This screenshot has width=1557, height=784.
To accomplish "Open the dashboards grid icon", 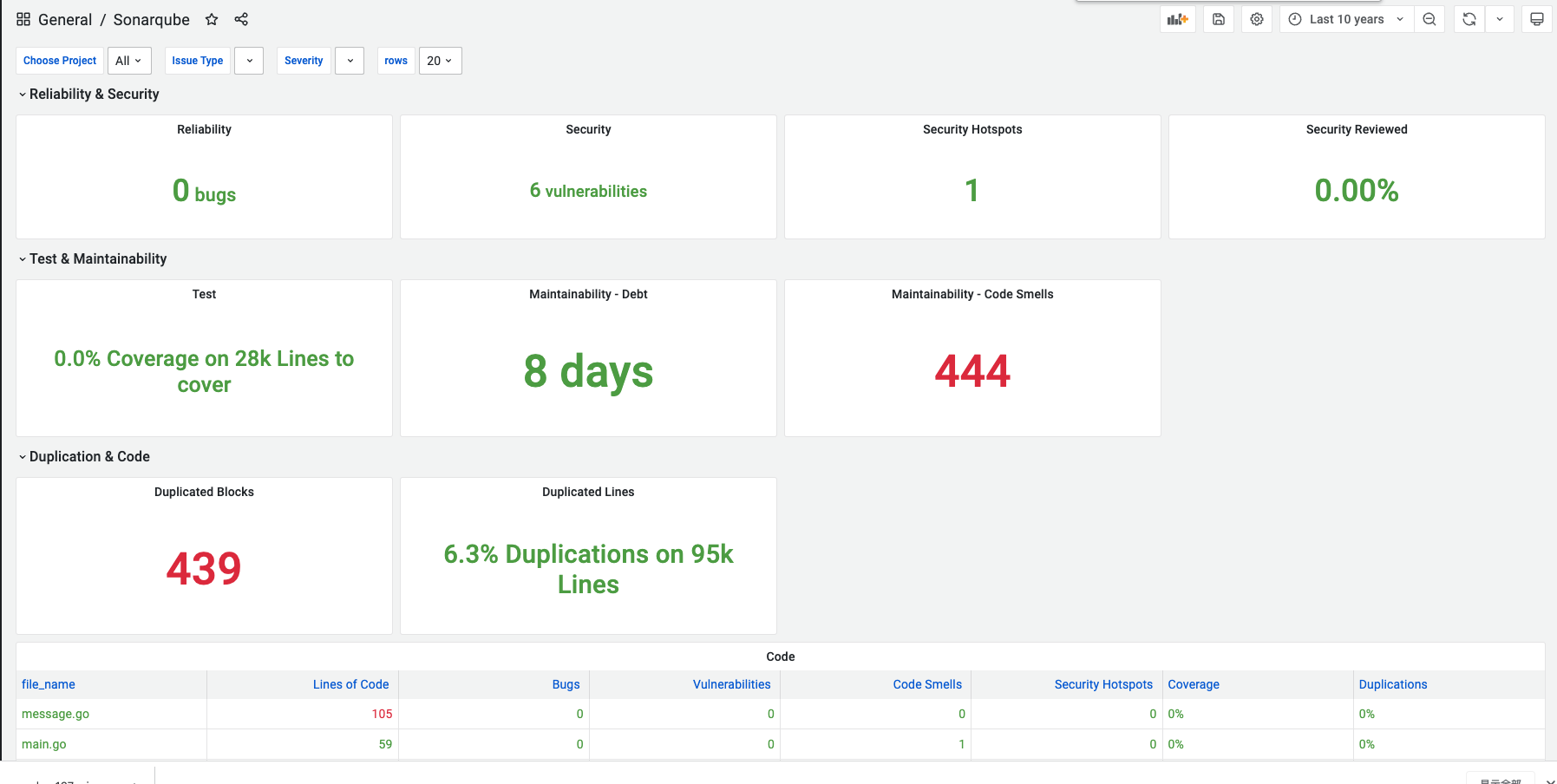I will (23, 19).
